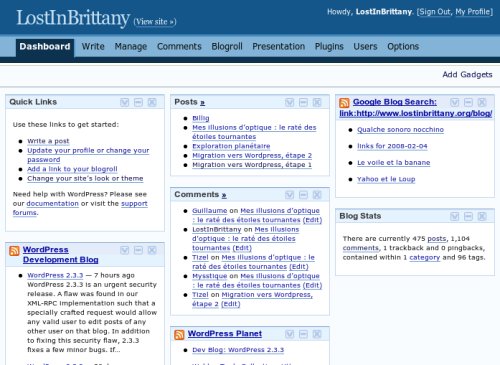
Task: Close the Comments widget
Action: [x=317, y=195]
